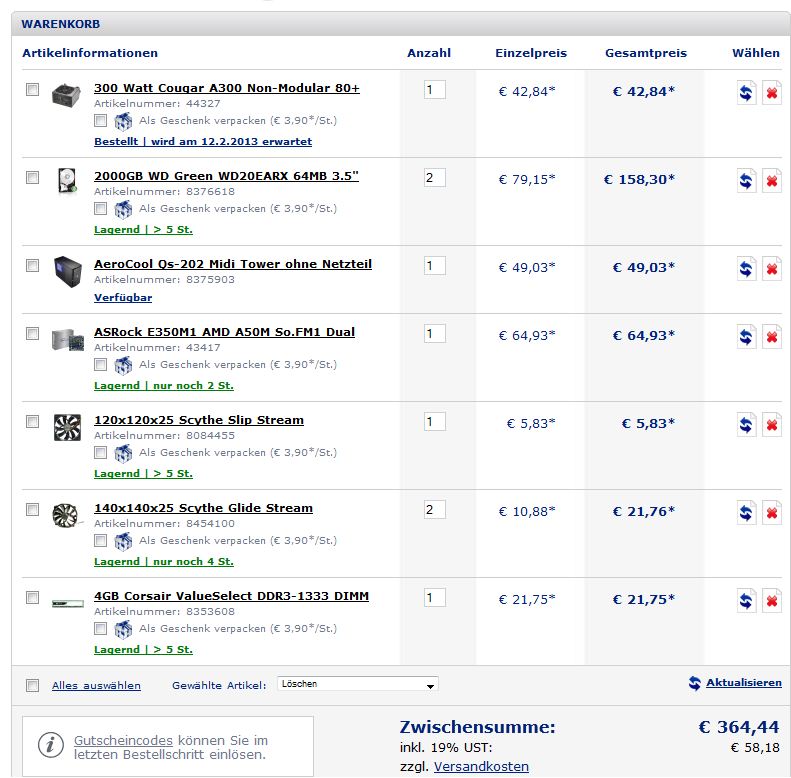The image size is (791, 778).
Task: Click quantity field for Scythe Glide Stream
Action: (x=434, y=510)
